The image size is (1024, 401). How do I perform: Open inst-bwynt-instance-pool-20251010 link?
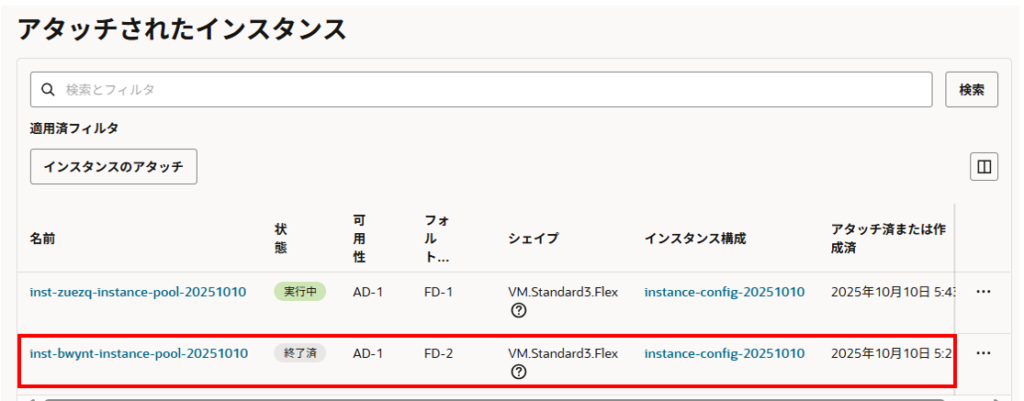(x=138, y=353)
